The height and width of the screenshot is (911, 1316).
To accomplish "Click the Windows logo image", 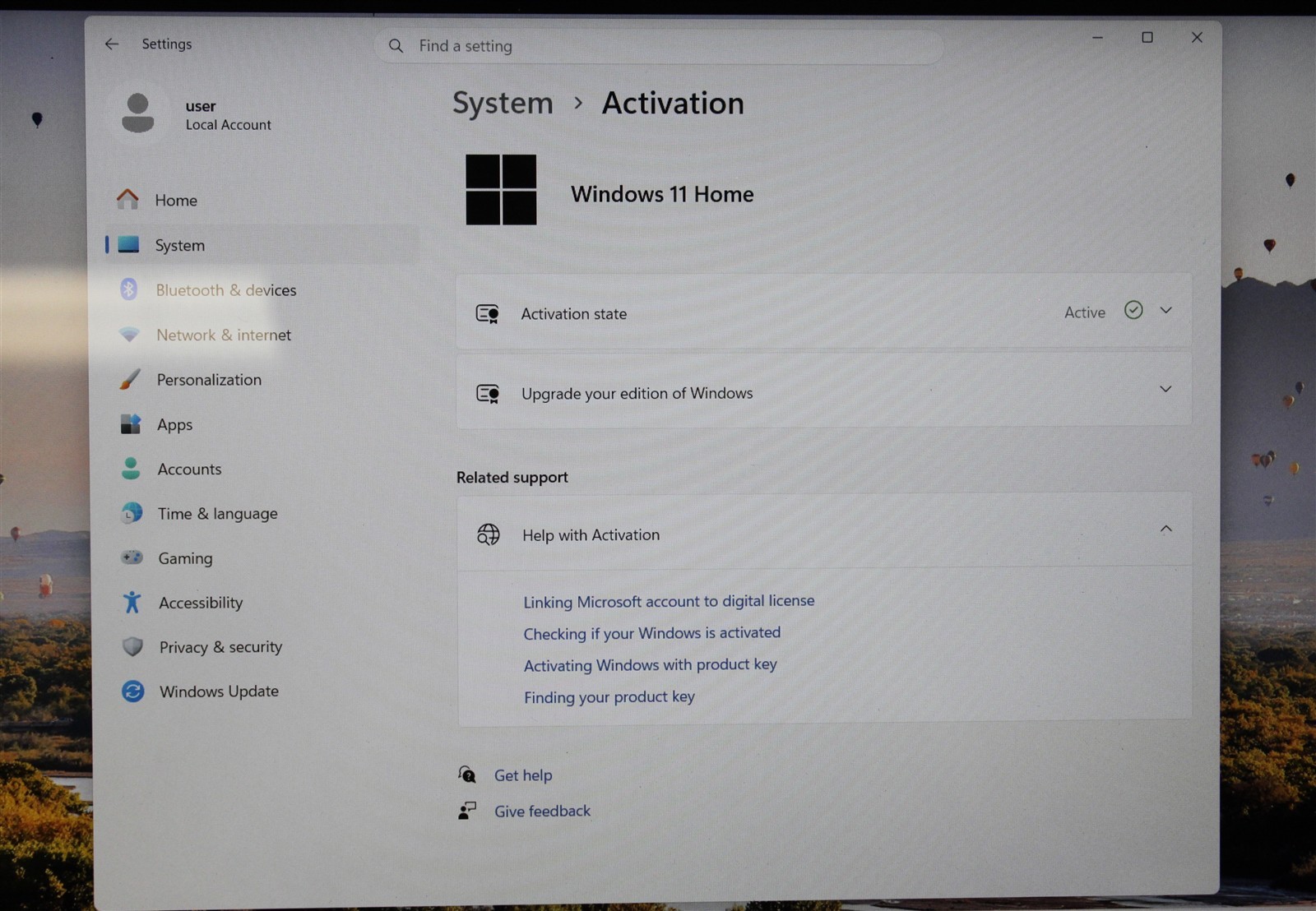I will (501, 190).
